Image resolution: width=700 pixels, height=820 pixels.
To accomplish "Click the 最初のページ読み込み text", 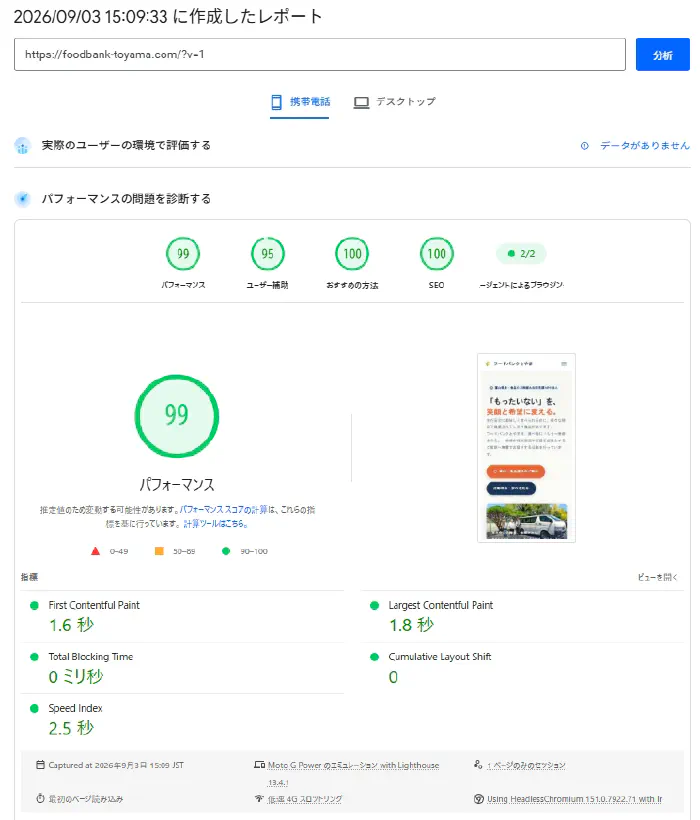I will click(86, 799).
